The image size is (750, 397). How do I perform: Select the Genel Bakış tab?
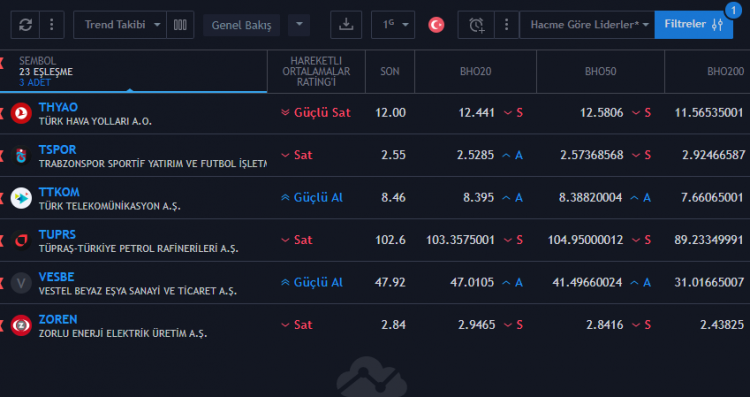(x=242, y=25)
